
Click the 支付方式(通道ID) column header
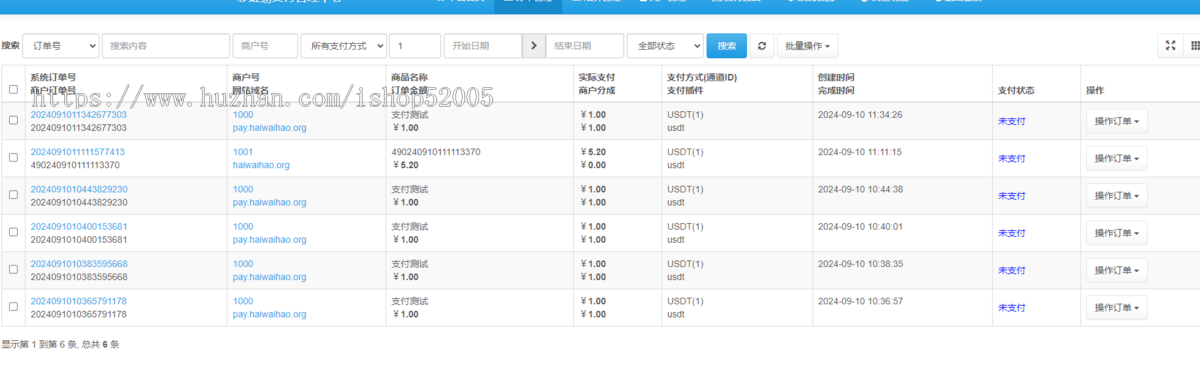click(701, 77)
